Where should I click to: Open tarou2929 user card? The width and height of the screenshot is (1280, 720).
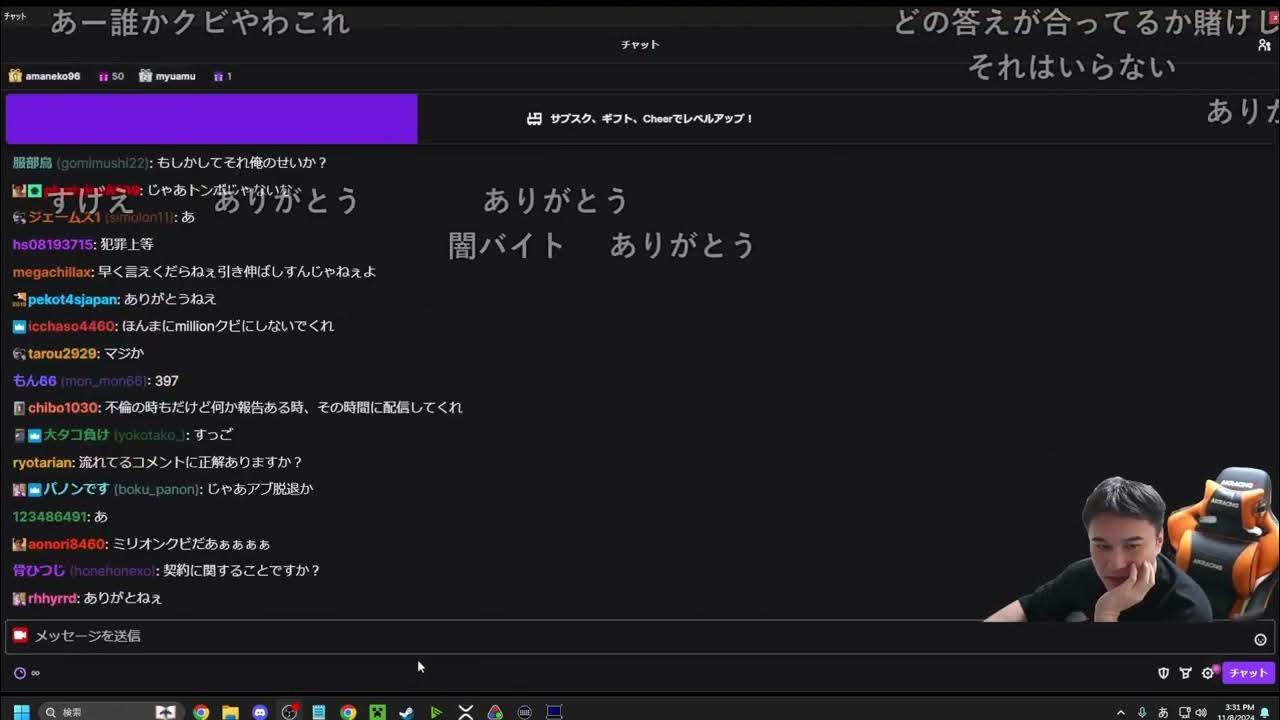pyautogui.click(x=62, y=353)
